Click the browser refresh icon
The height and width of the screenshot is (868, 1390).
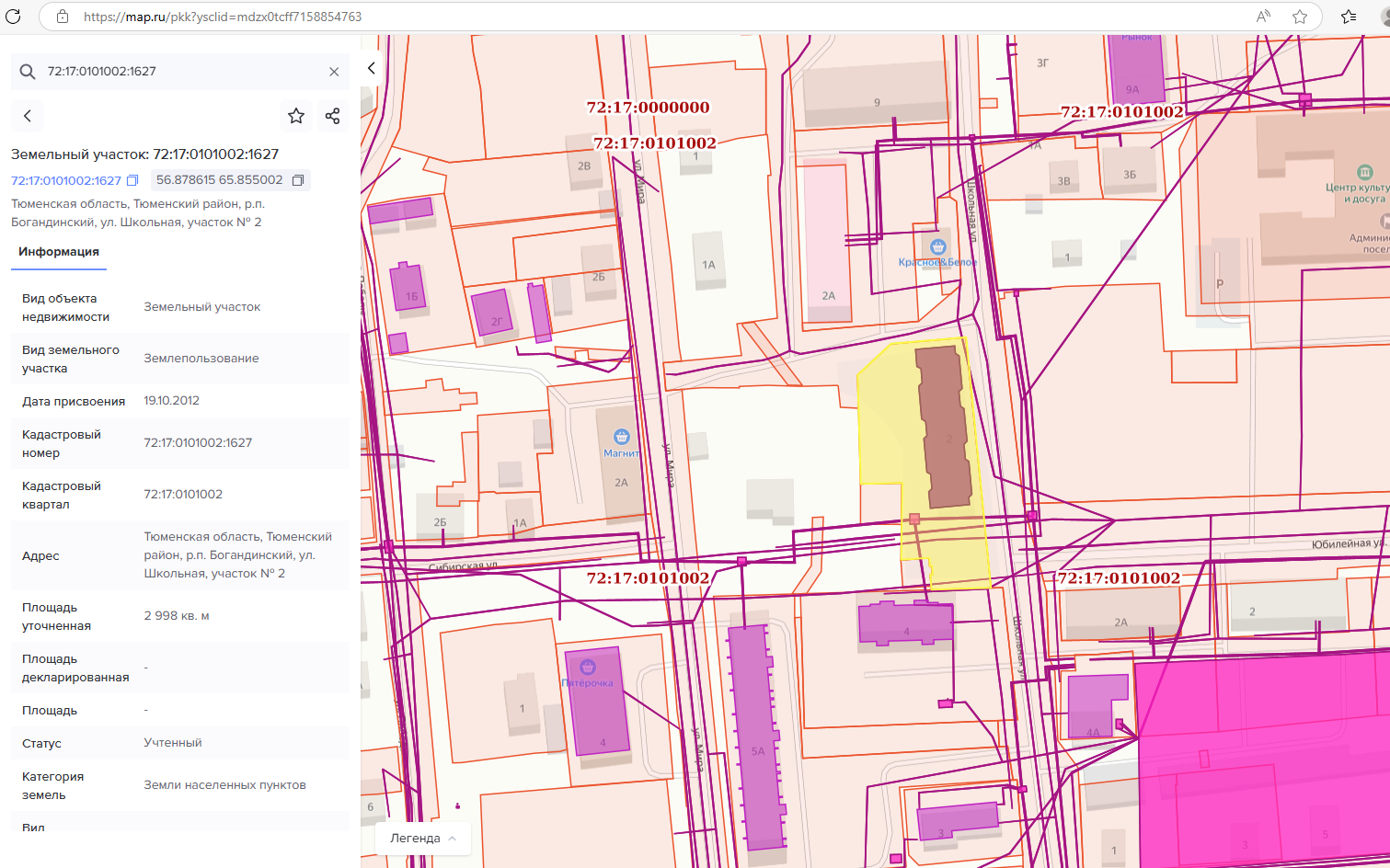[13, 17]
